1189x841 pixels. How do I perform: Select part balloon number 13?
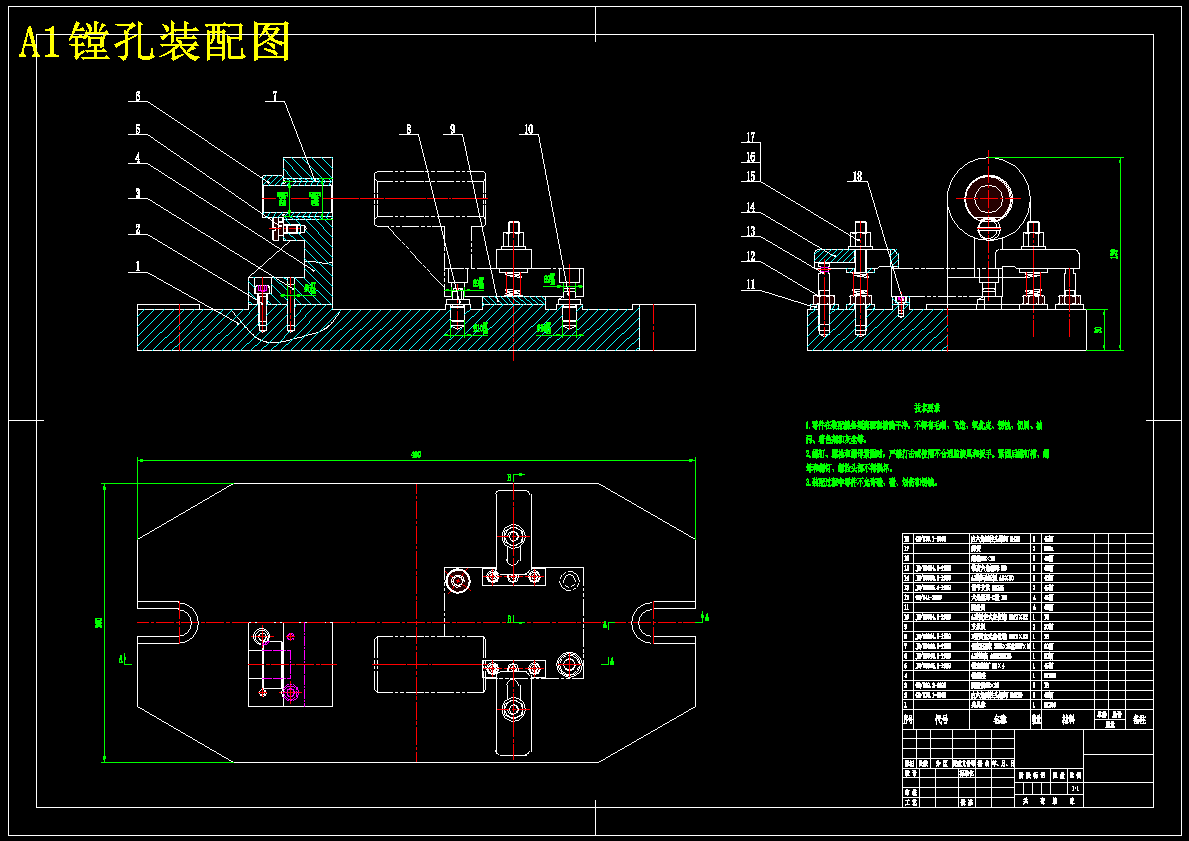pyautogui.click(x=751, y=231)
